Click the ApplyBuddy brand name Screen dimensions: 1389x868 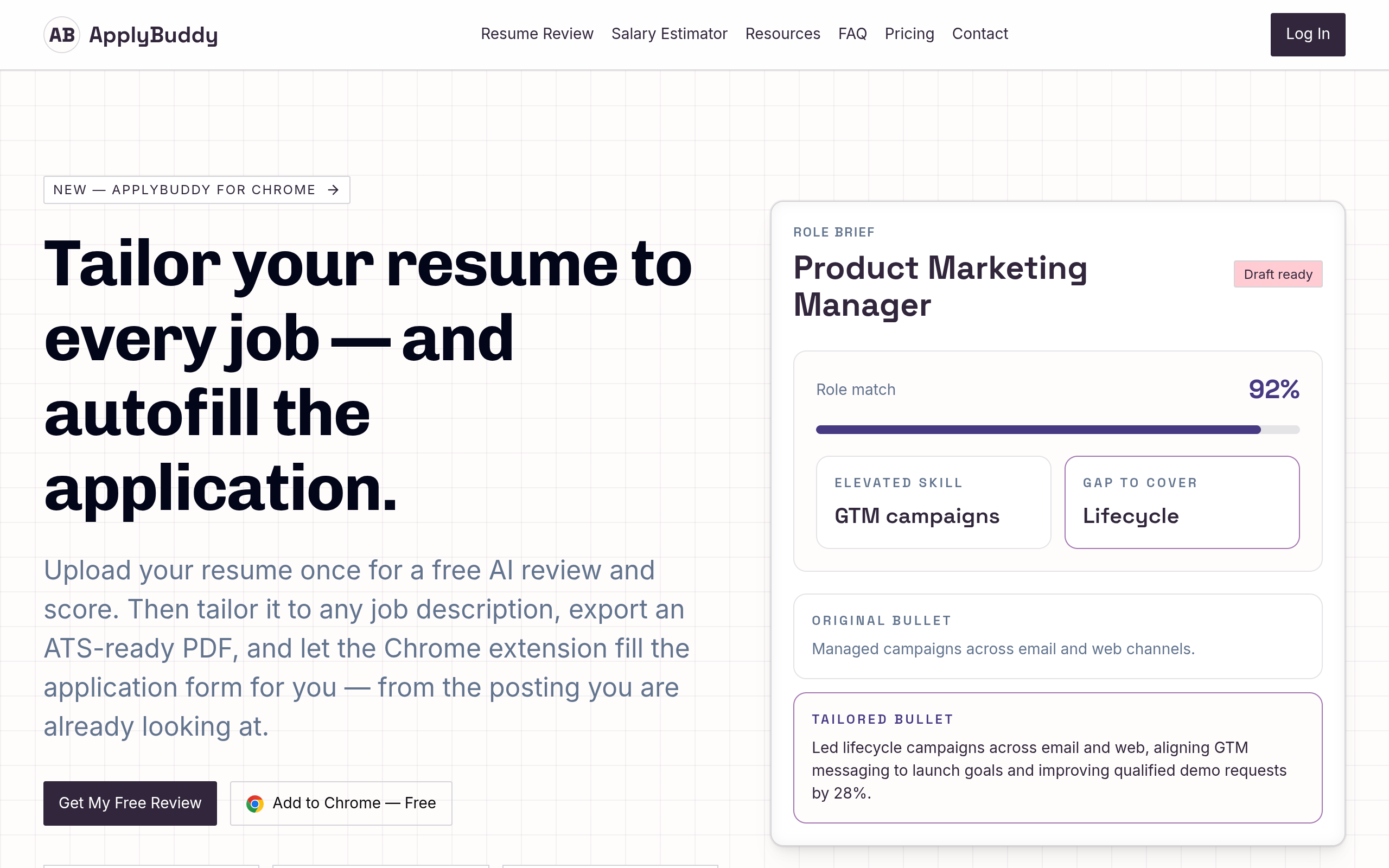click(x=153, y=35)
